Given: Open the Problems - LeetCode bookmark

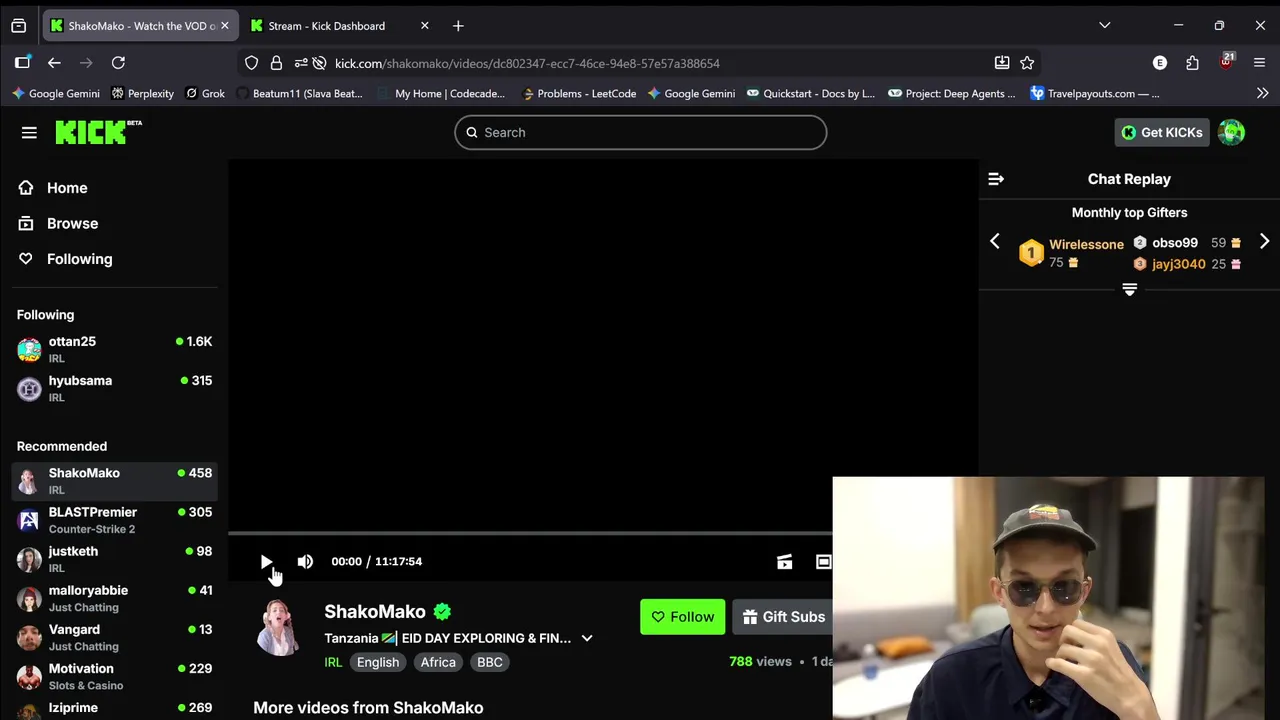Looking at the screenshot, I should click(577, 93).
